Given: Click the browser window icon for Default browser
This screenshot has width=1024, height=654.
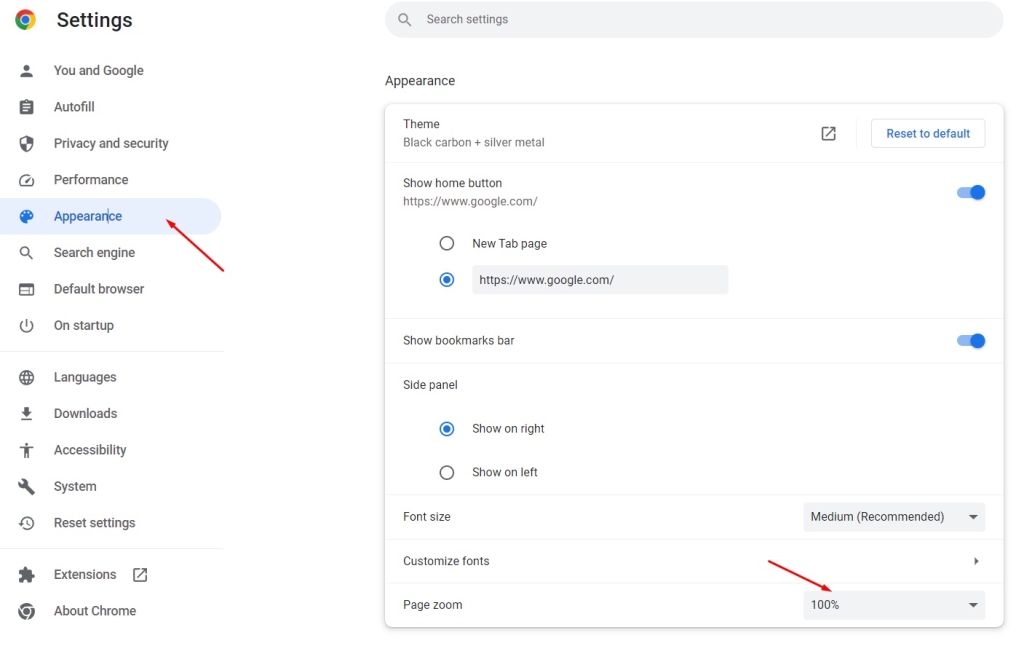Looking at the screenshot, I should [26, 289].
